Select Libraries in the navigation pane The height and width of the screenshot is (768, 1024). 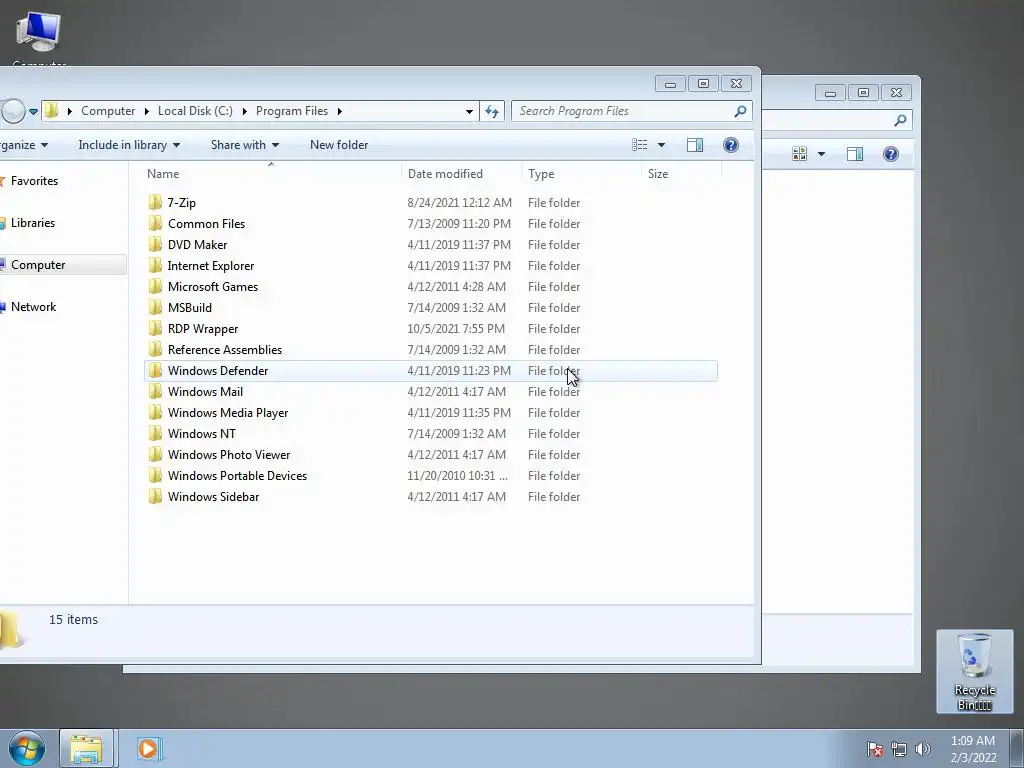coord(33,223)
